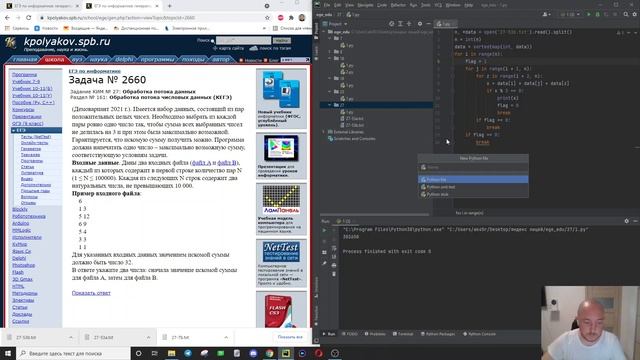
Task: Click NetTest advertisement banner
Action: (281, 251)
